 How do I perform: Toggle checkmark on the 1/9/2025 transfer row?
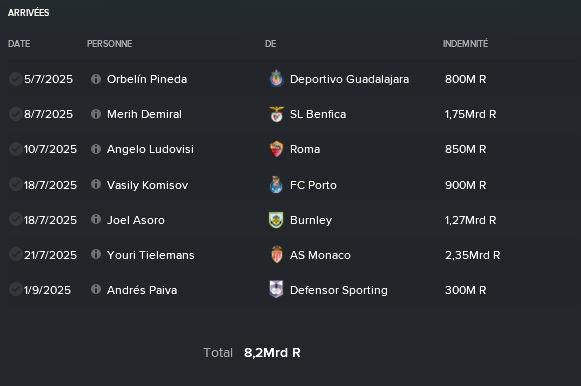(15, 289)
